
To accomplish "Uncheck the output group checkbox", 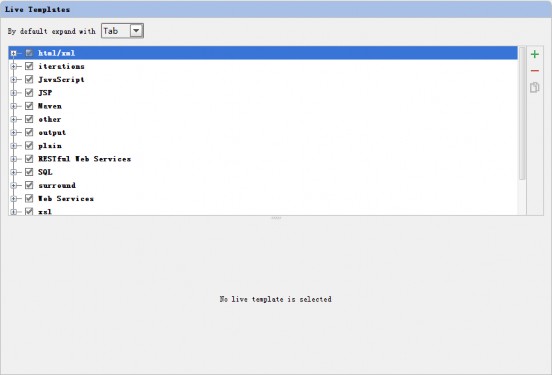I will point(29,132).
